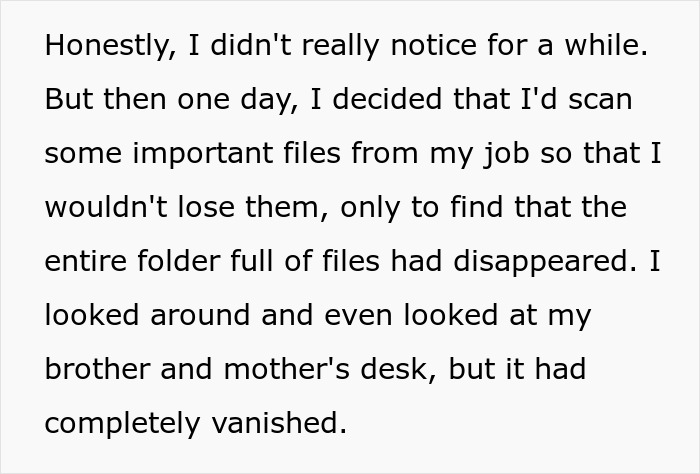Click the word "lose" in fourth line

click(206, 207)
